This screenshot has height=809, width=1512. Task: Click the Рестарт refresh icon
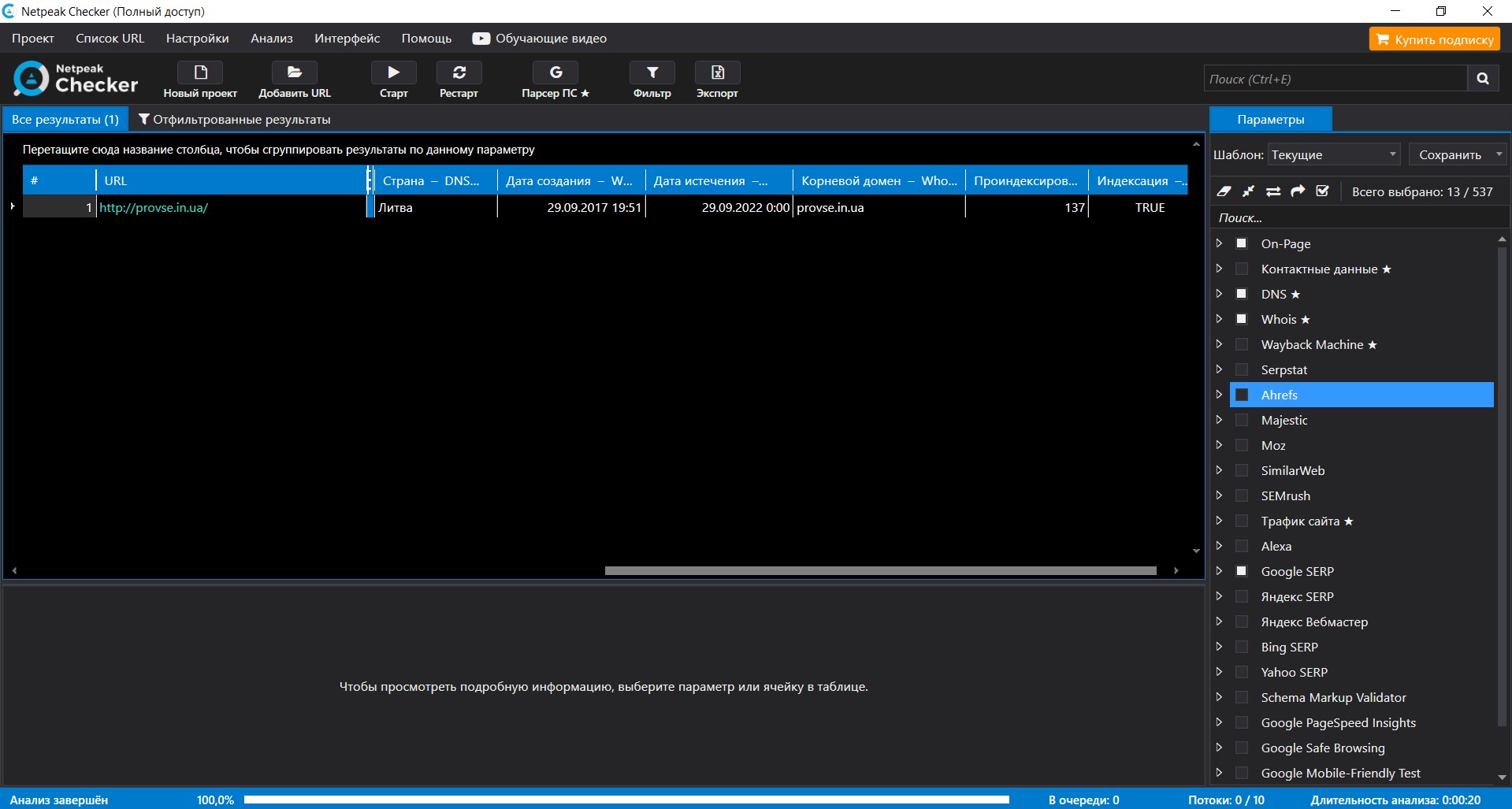coord(459,72)
